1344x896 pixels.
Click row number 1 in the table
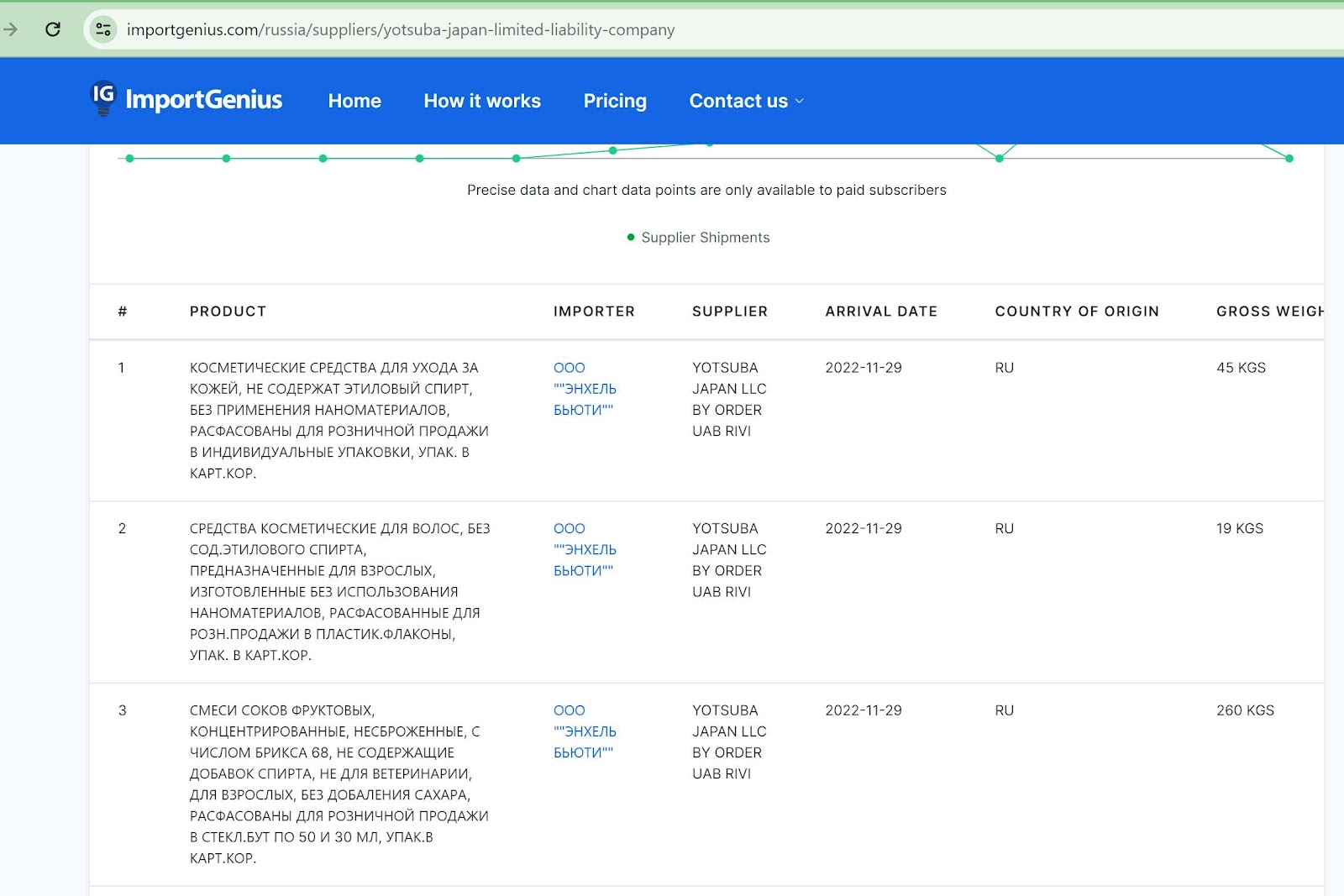[x=122, y=368]
